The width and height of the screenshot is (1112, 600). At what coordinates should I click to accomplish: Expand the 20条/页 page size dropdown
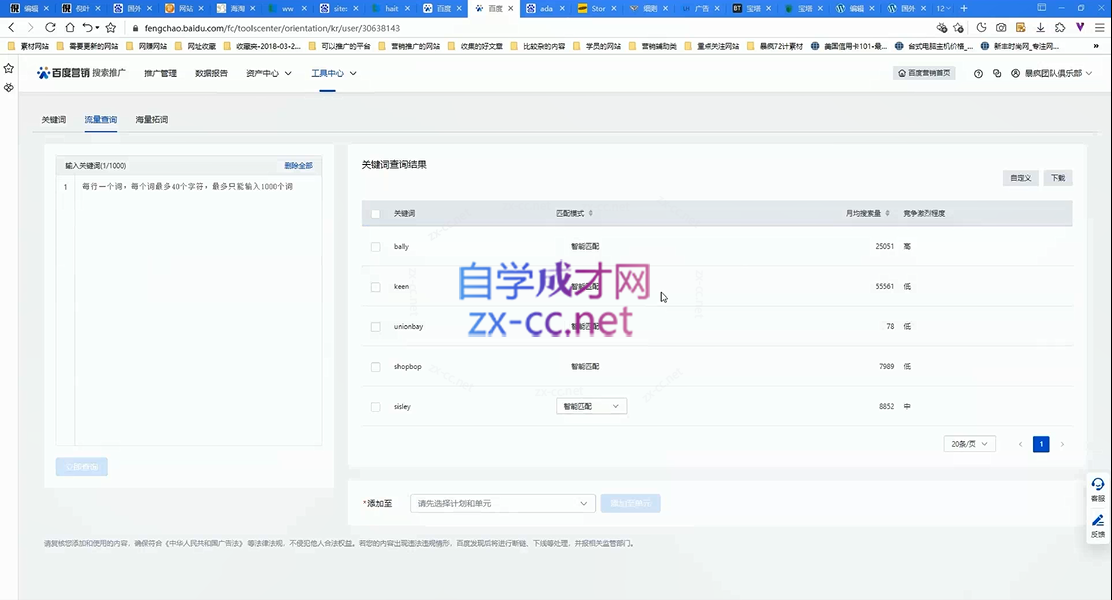click(969, 444)
